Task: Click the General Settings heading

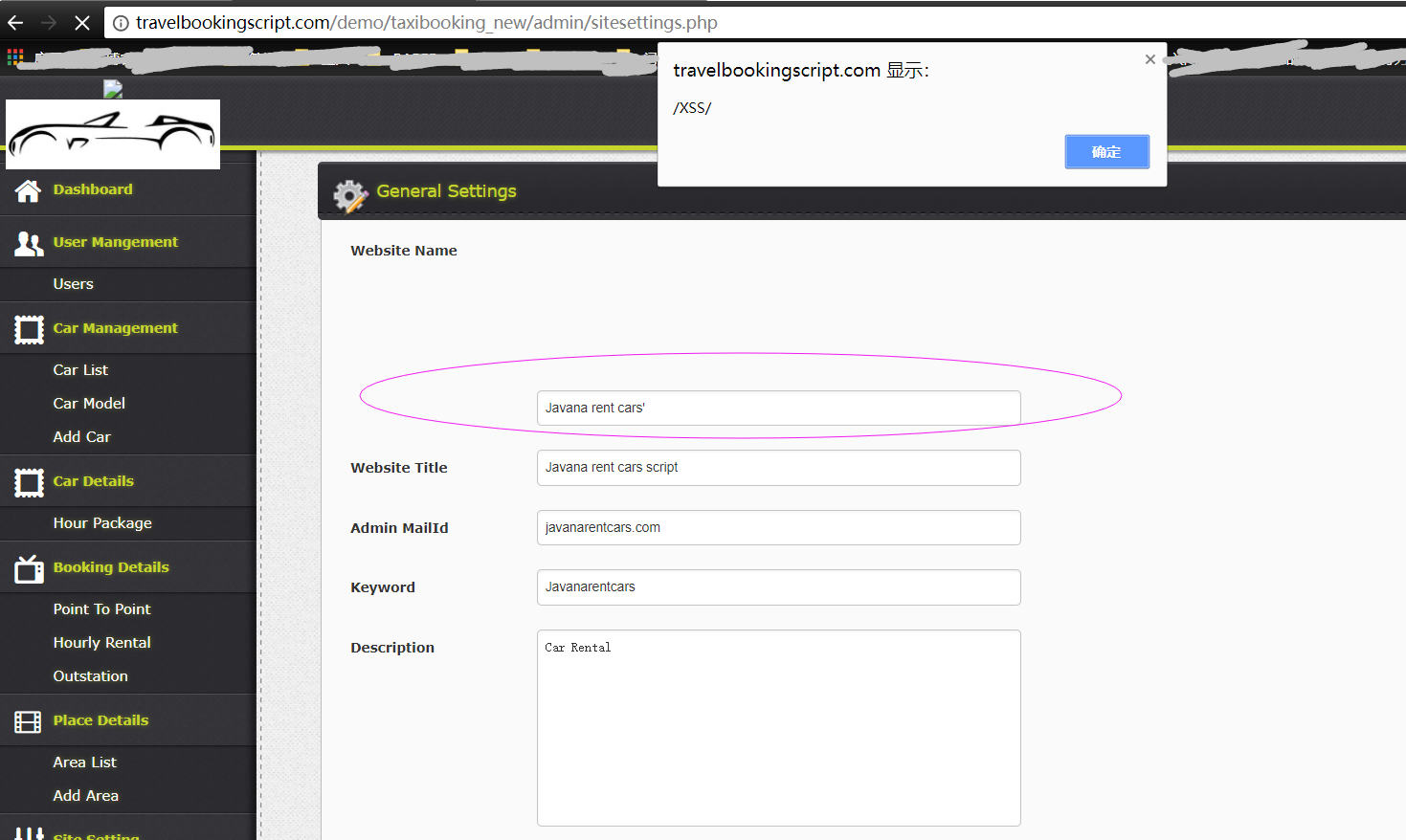Action: point(446,191)
